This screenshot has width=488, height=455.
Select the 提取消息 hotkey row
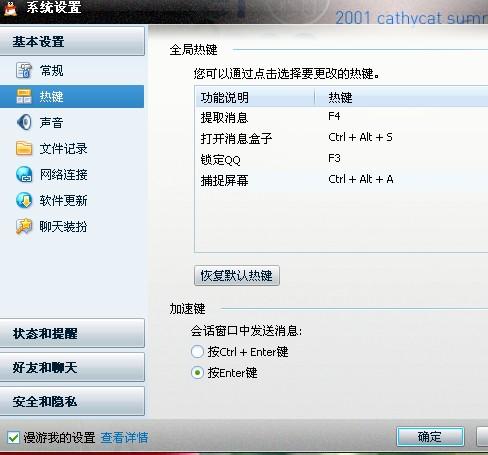342,117
